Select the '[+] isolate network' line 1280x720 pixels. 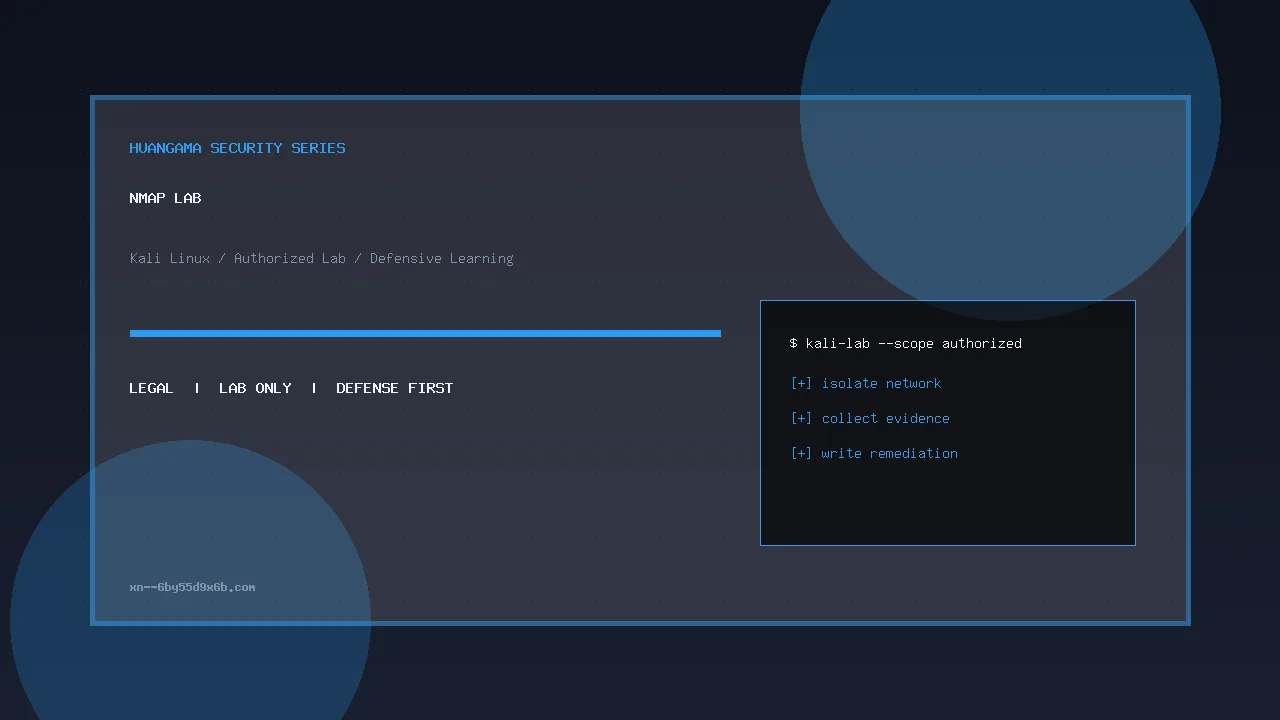coord(865,383)
